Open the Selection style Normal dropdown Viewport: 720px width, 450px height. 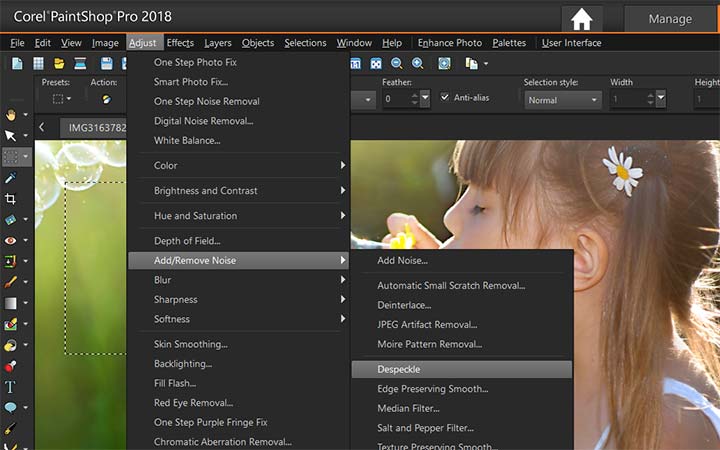pos(563,100)
